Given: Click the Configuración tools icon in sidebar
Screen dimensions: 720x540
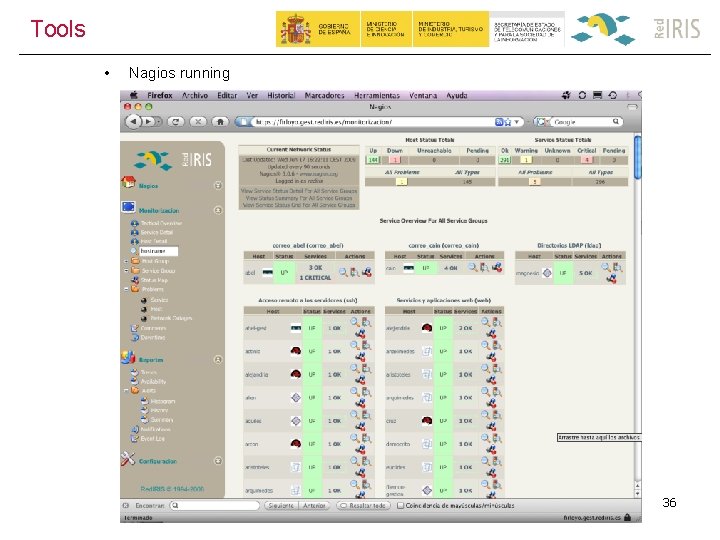Looking at the screenshot, I should pos(128,459).
